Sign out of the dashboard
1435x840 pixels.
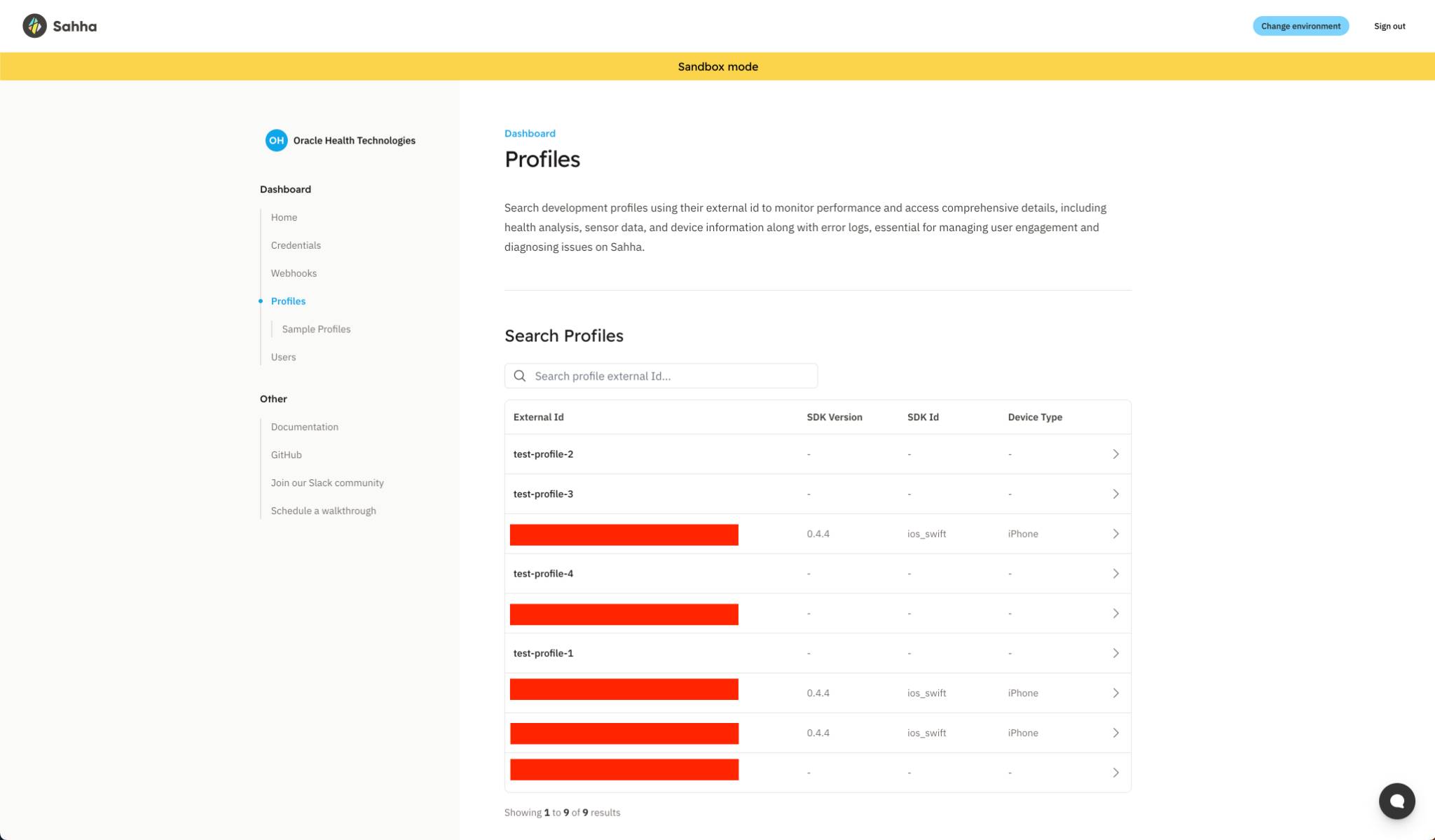[x=1389, y=26]
